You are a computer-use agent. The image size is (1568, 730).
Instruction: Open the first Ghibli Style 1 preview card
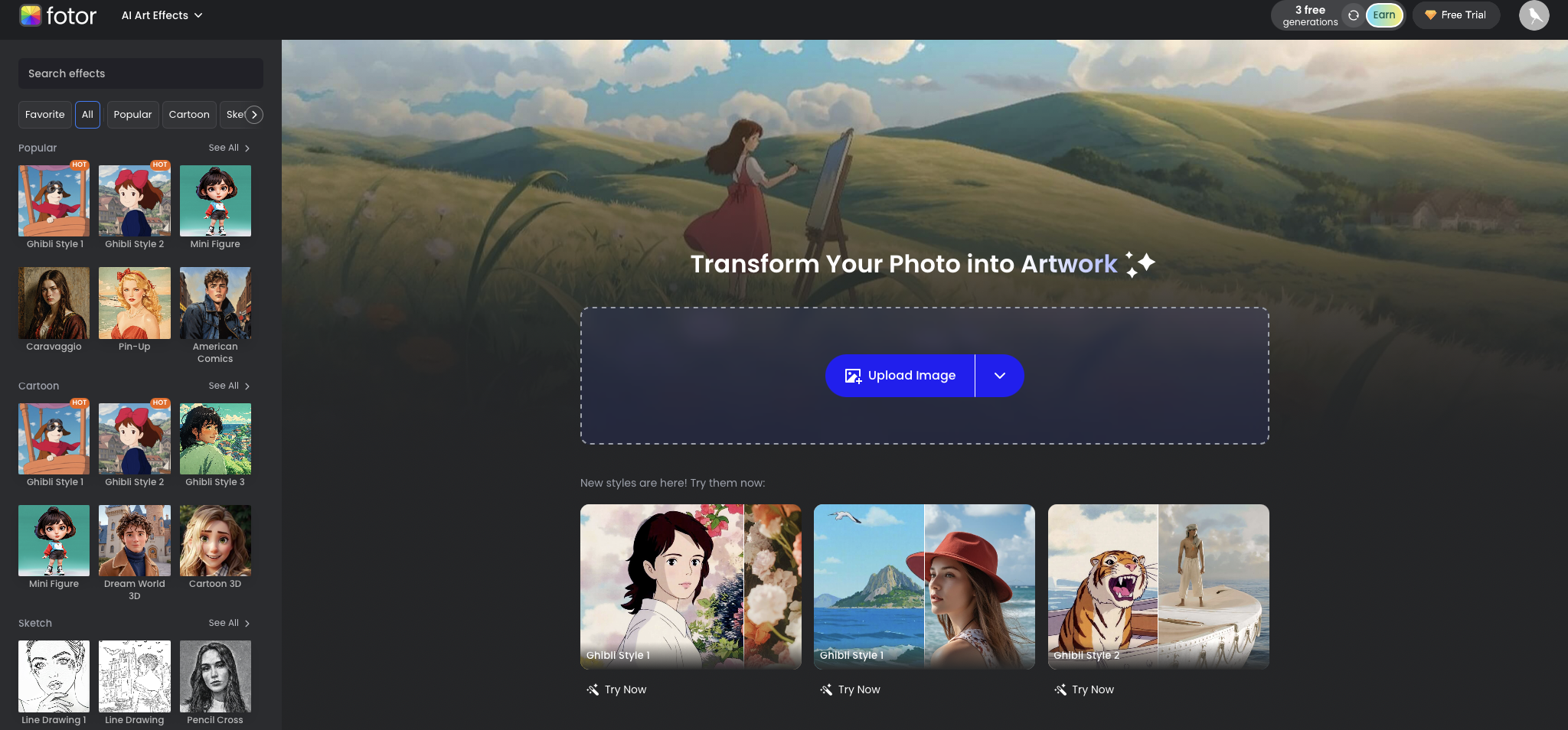tap(691, 587)
